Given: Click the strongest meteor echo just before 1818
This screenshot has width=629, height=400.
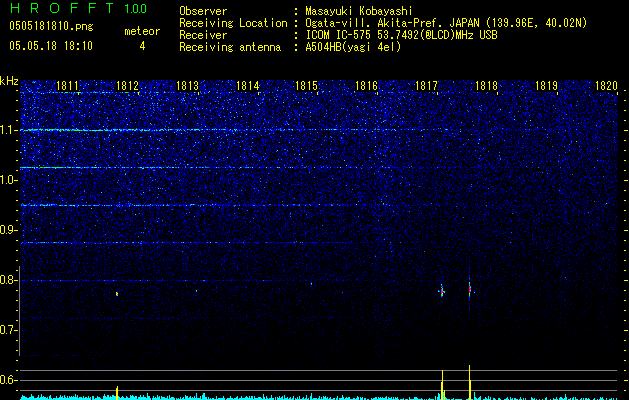Looking at the screenshot, I should 469,289.
